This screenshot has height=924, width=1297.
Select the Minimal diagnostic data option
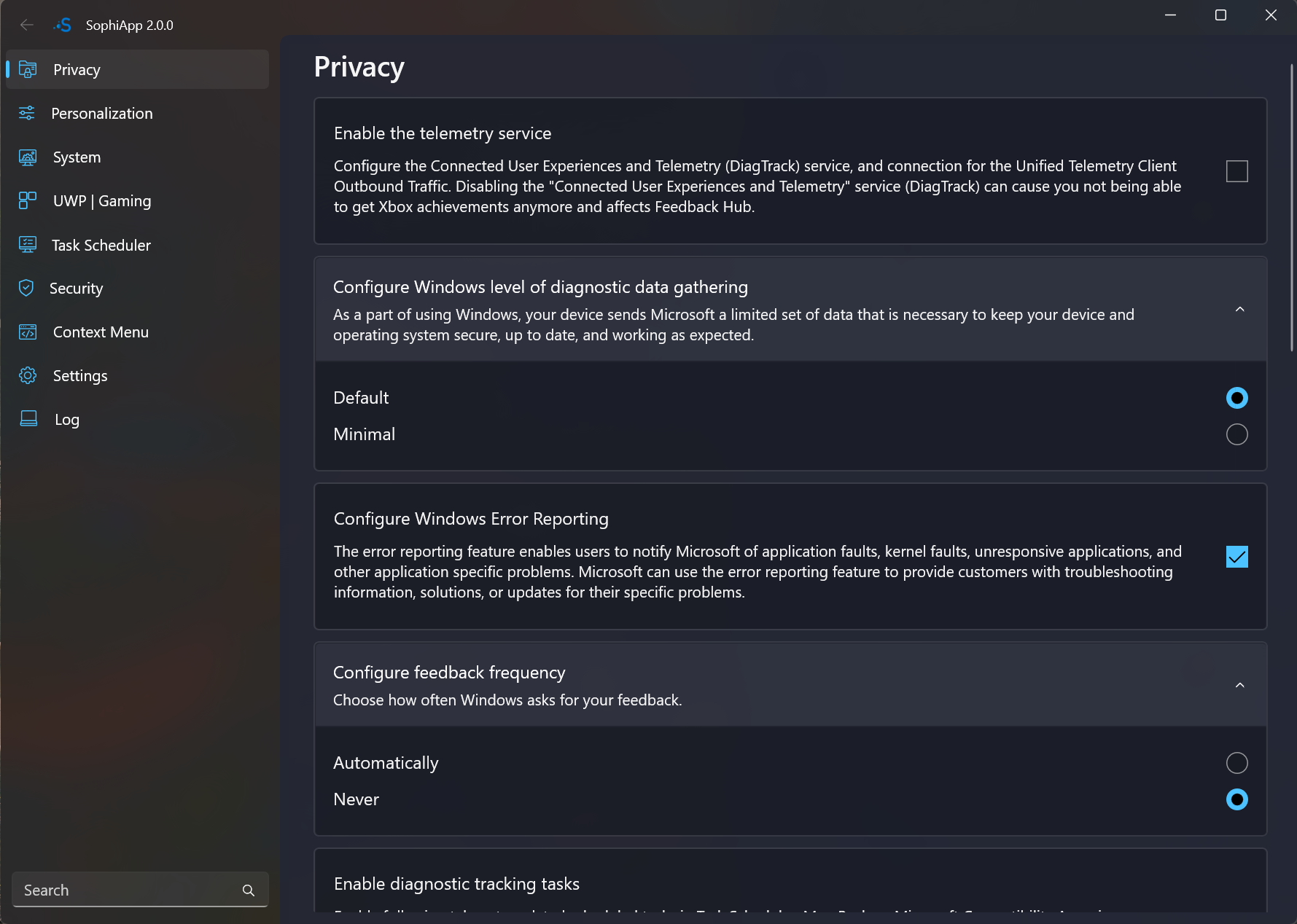[1236, 434]
